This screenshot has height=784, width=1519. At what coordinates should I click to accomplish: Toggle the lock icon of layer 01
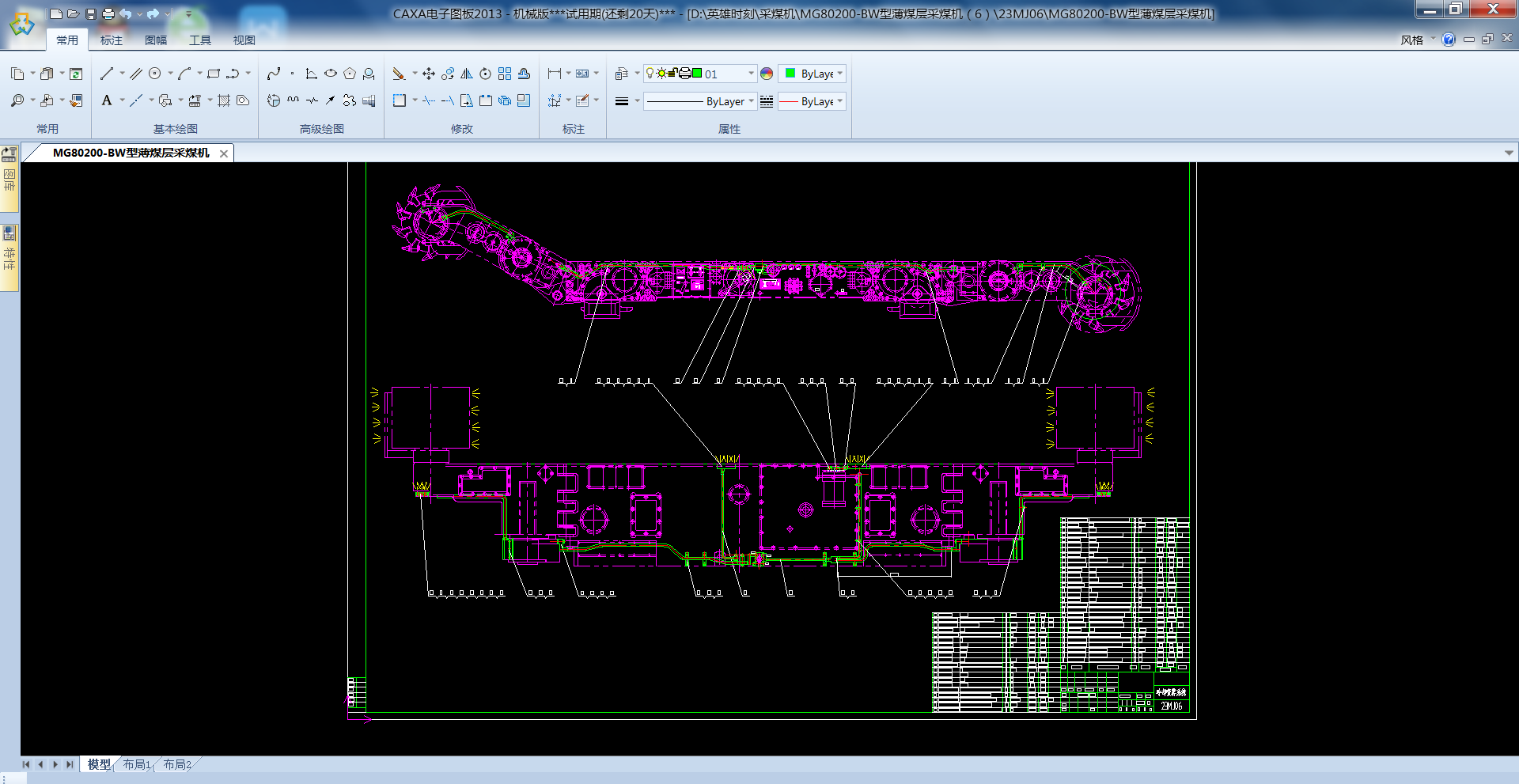click(673, 74)
